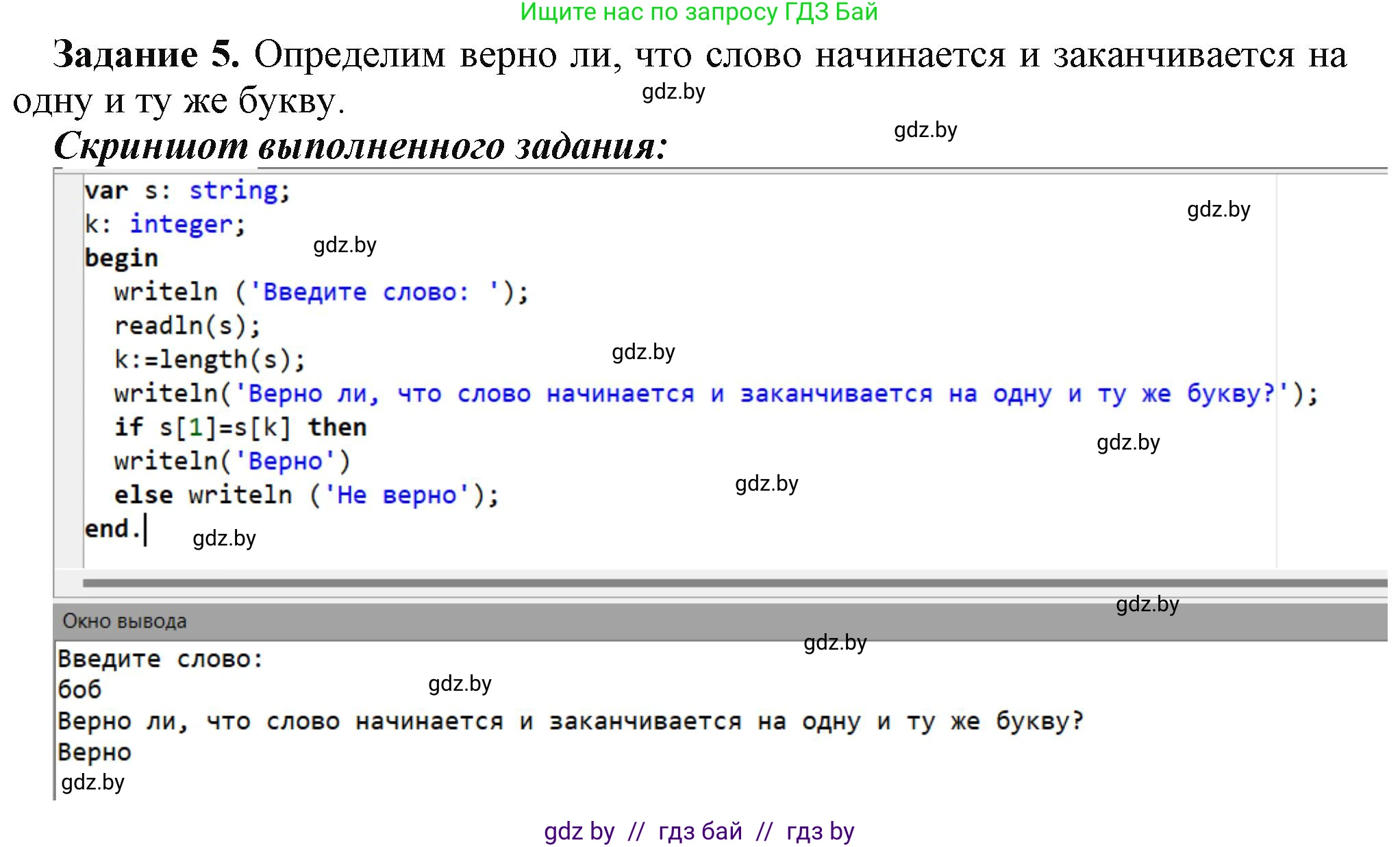
Task: Click the 'k:=length(s);' statement
Action: coord(209,360)
